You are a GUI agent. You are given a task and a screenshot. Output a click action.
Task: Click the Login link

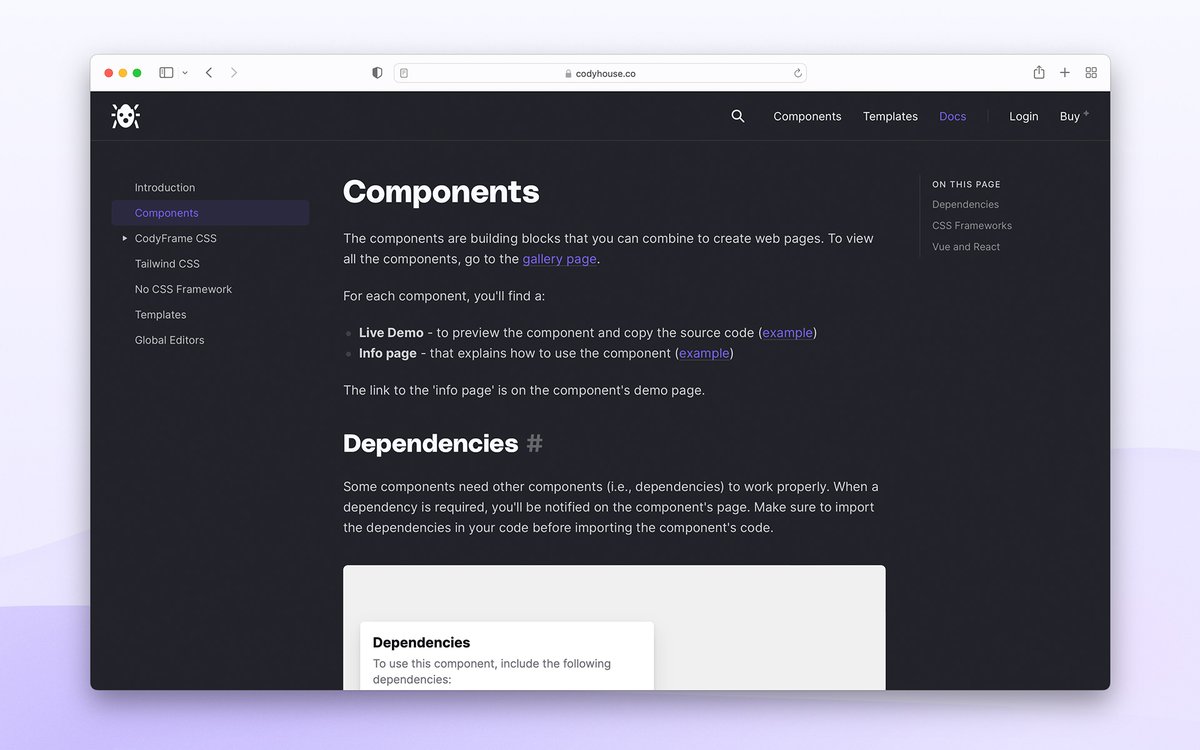(1023, 116)
